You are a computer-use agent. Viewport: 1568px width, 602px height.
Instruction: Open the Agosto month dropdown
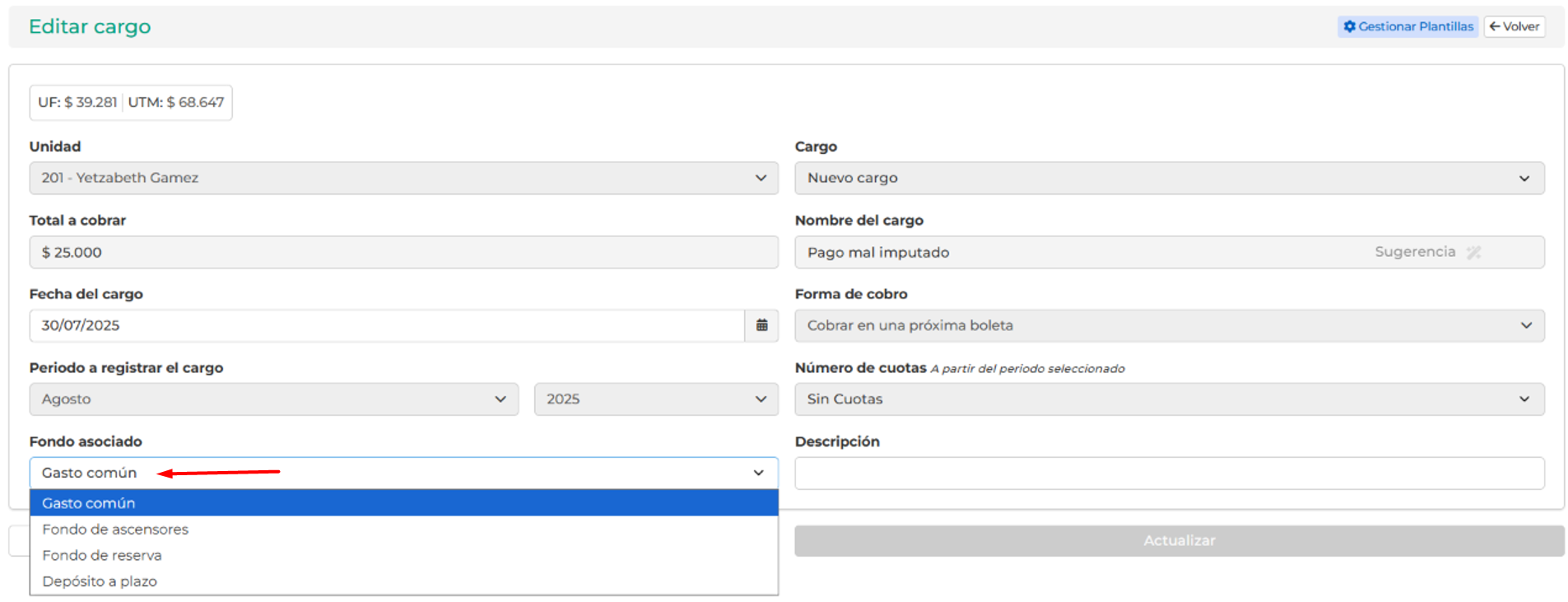tap(274, 399)
